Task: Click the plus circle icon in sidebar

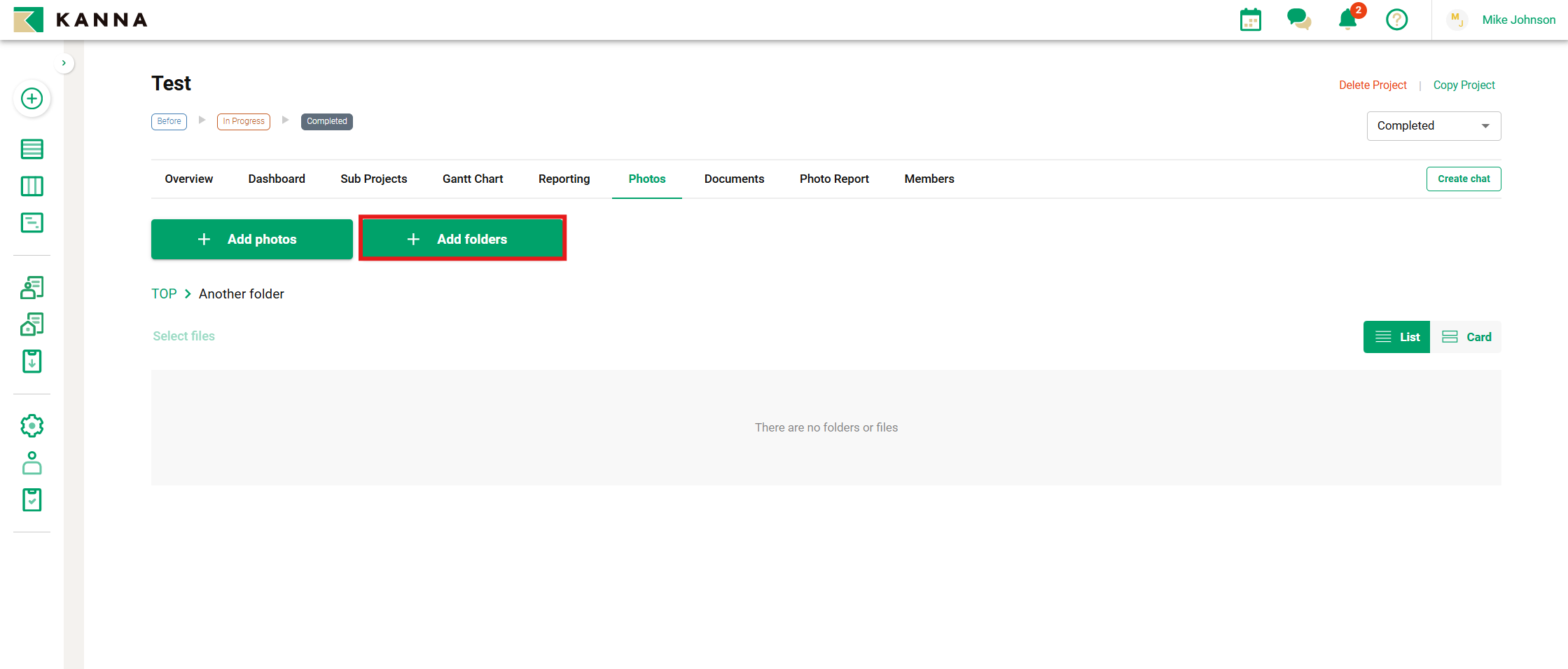Action: 32,99
